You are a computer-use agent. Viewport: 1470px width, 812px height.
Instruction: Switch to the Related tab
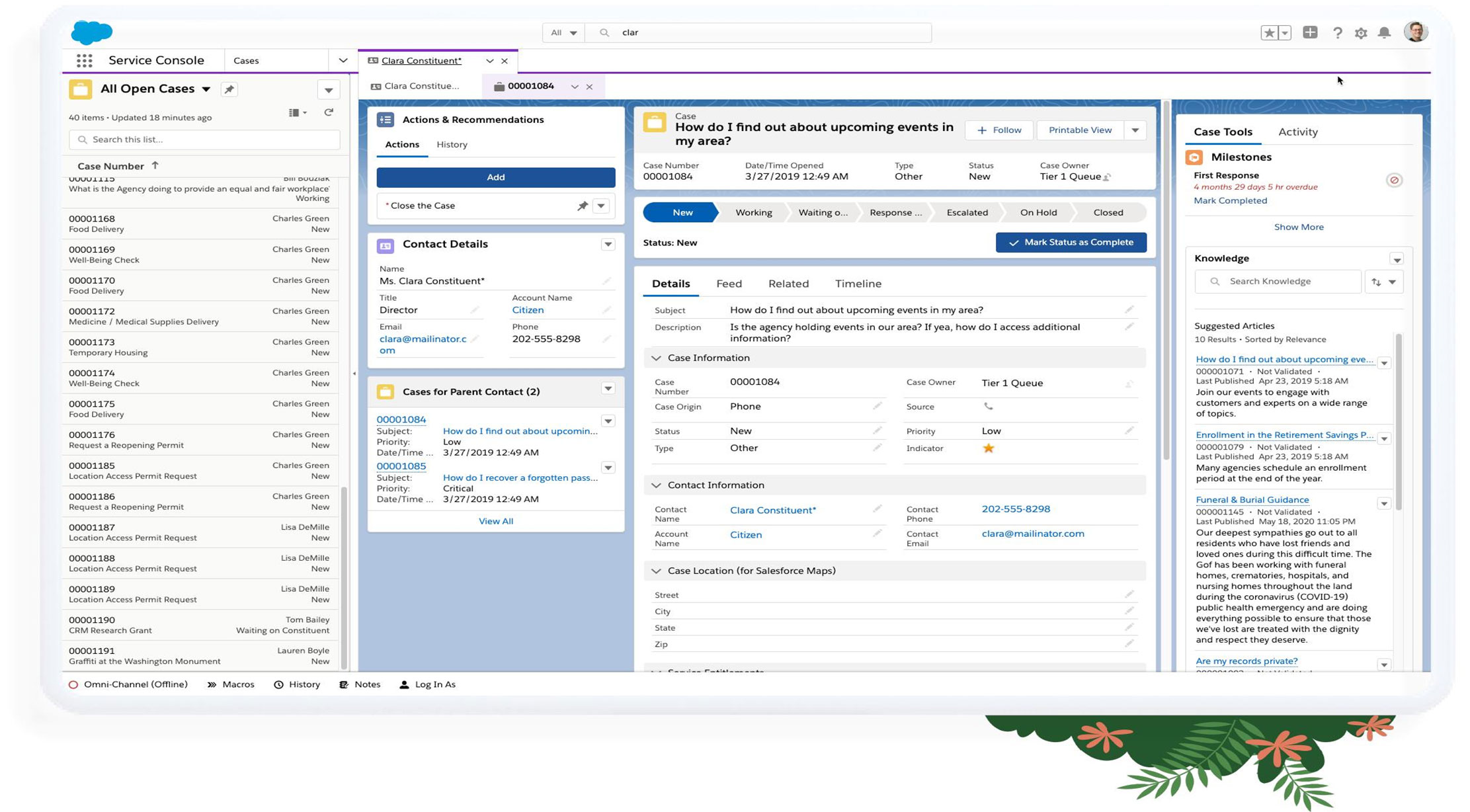[788, 284]
